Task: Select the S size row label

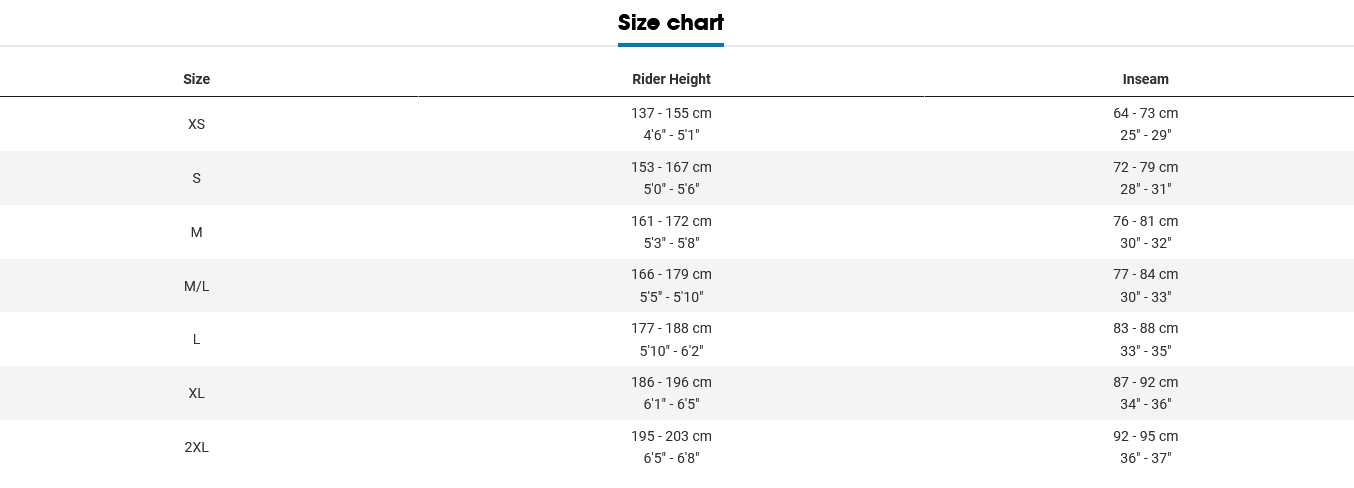Action: click(197, 178)
